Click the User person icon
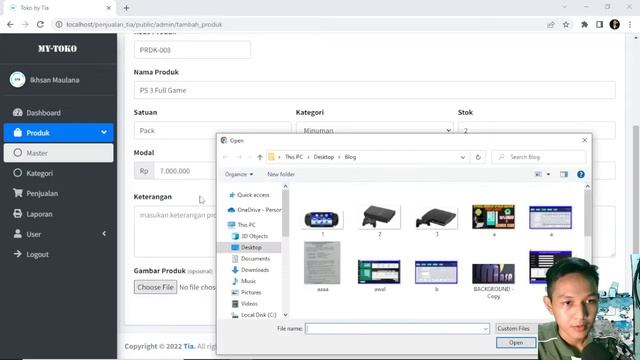 18,233
